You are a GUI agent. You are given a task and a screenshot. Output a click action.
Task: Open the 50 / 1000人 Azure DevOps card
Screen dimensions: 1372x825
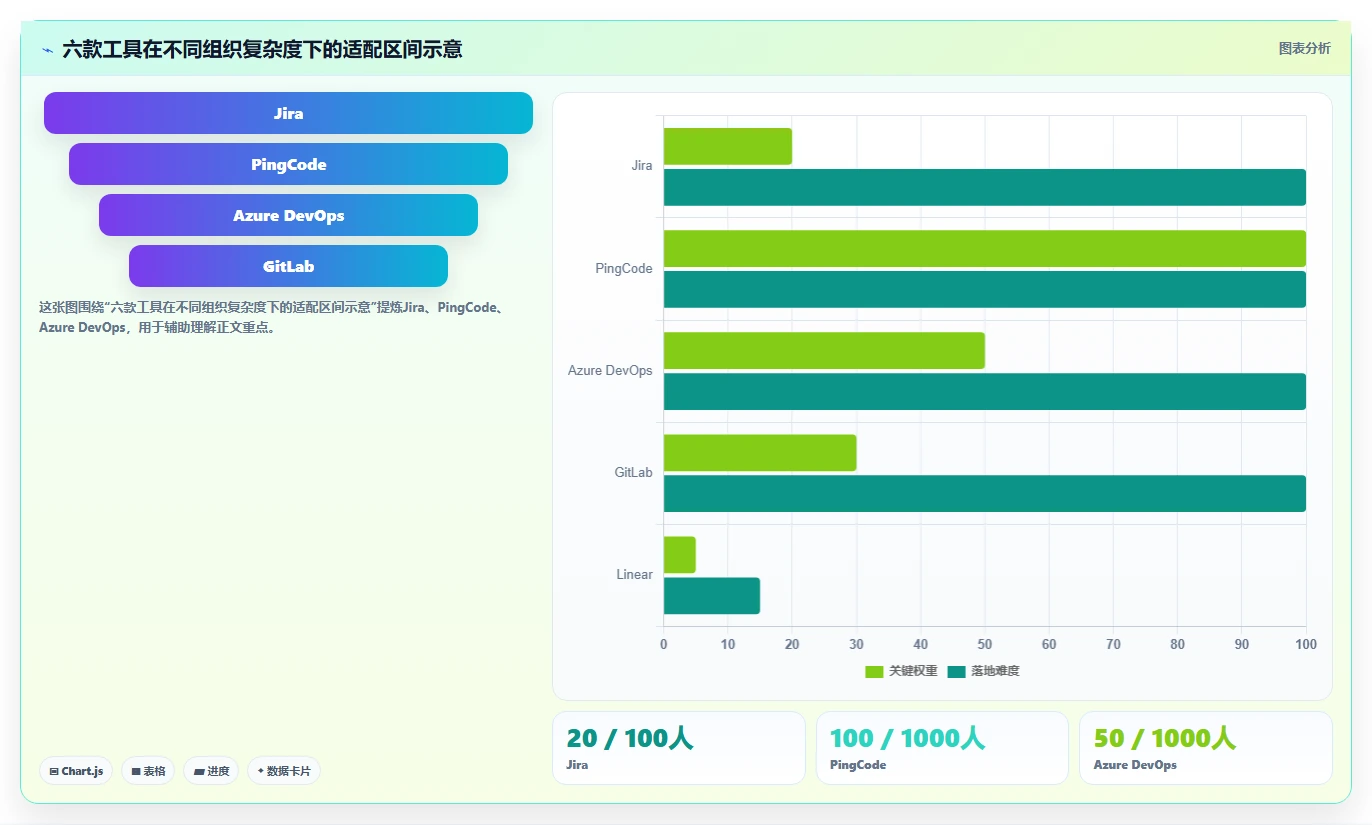pos(1205,748)
